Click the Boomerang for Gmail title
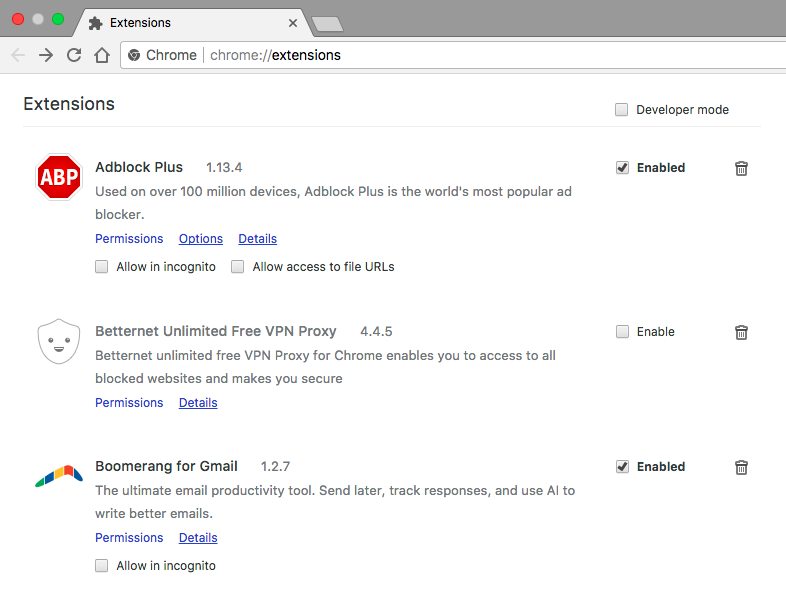The width and height of the screenshot is (786, 597). [166, 466]
